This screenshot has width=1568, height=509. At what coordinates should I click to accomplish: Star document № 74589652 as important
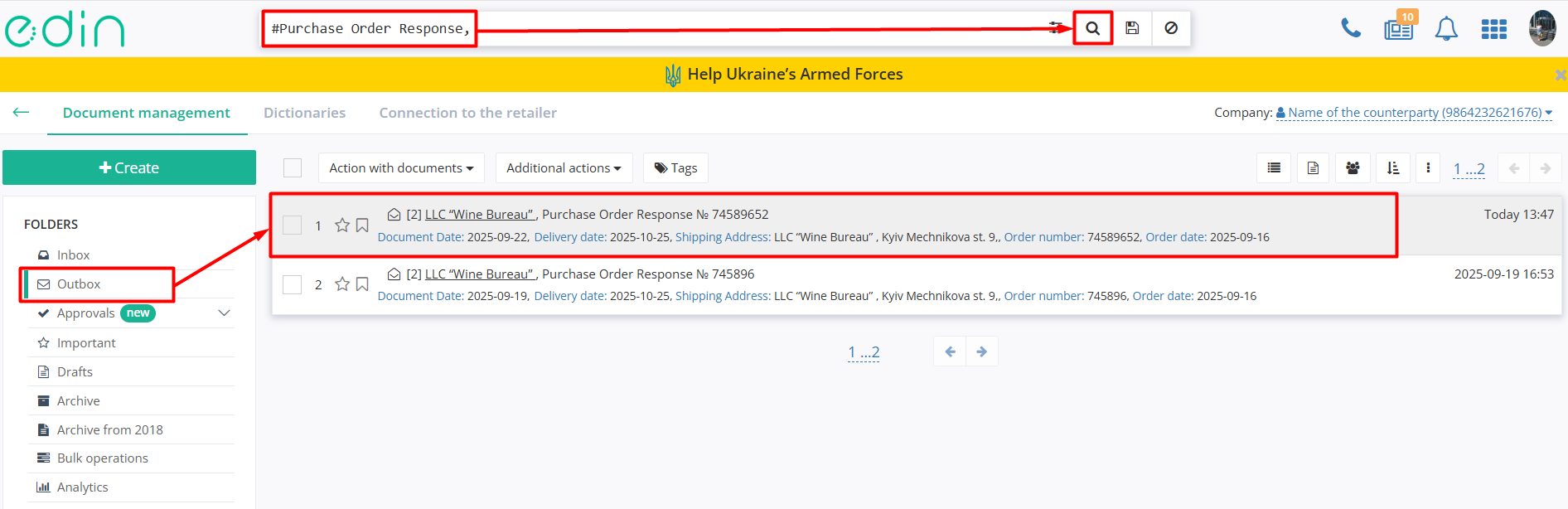(x=342, y=225)
